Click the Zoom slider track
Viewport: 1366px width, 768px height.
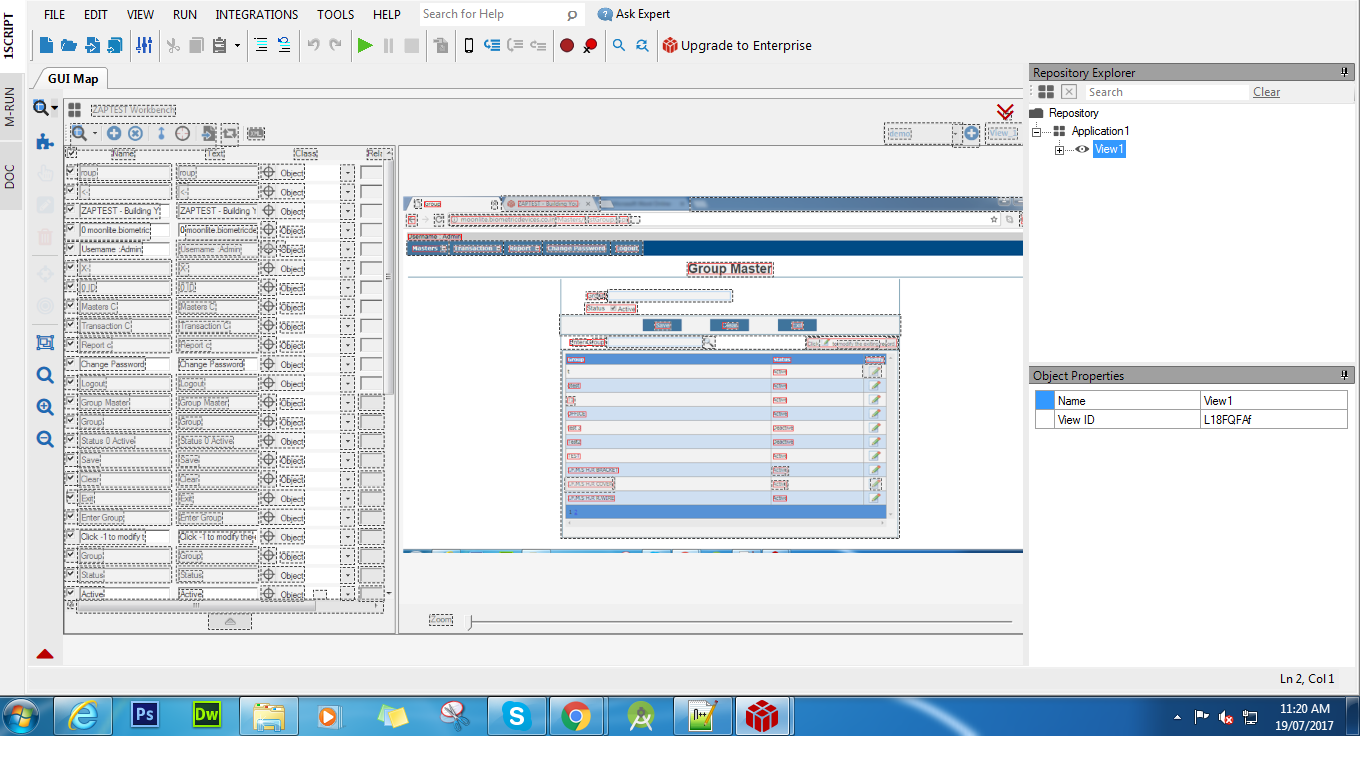[x=741, y=622]
